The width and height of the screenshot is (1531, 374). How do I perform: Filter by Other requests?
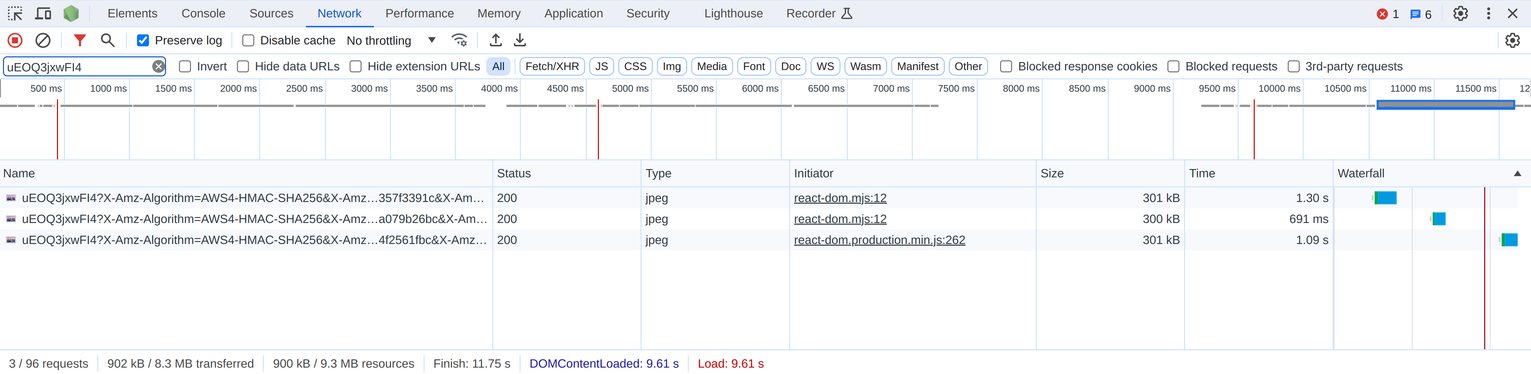[968, 66]
